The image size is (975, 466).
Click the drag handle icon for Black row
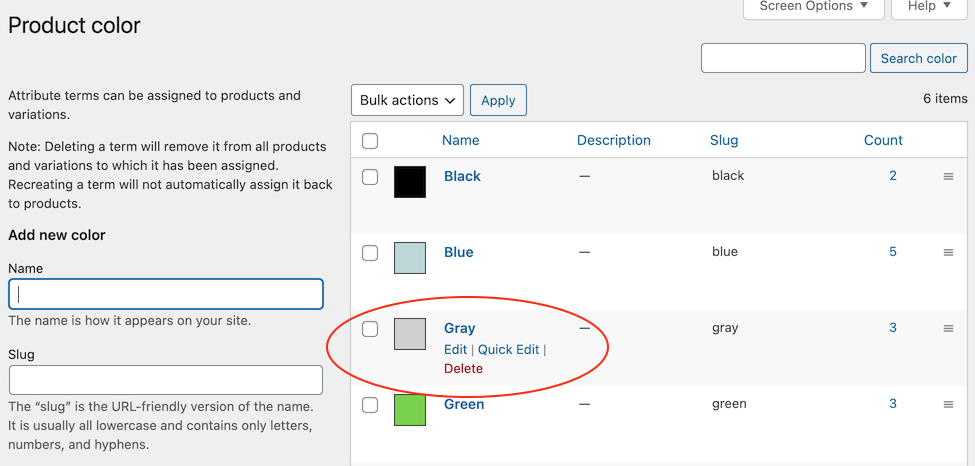coord(948,177)
